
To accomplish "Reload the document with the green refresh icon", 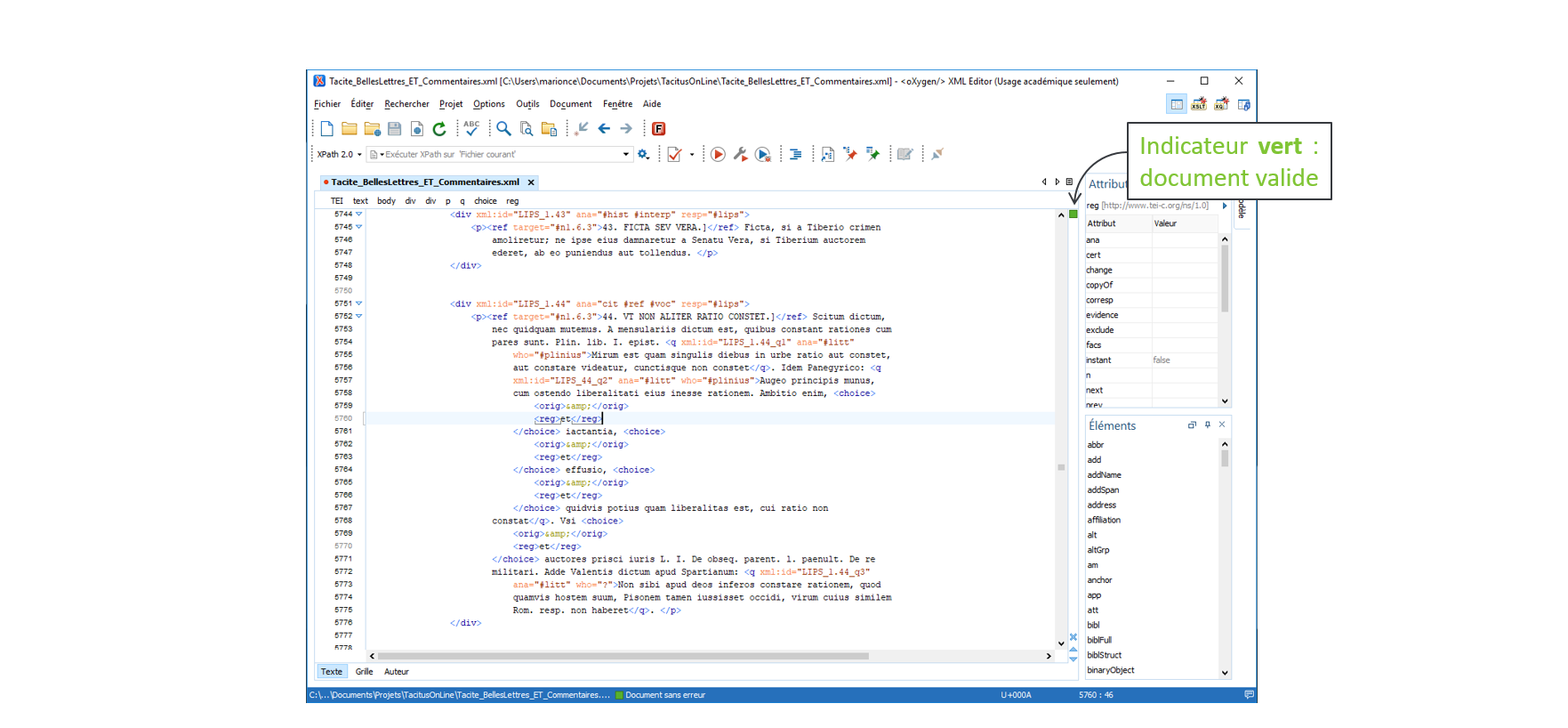I will (439, 129).
